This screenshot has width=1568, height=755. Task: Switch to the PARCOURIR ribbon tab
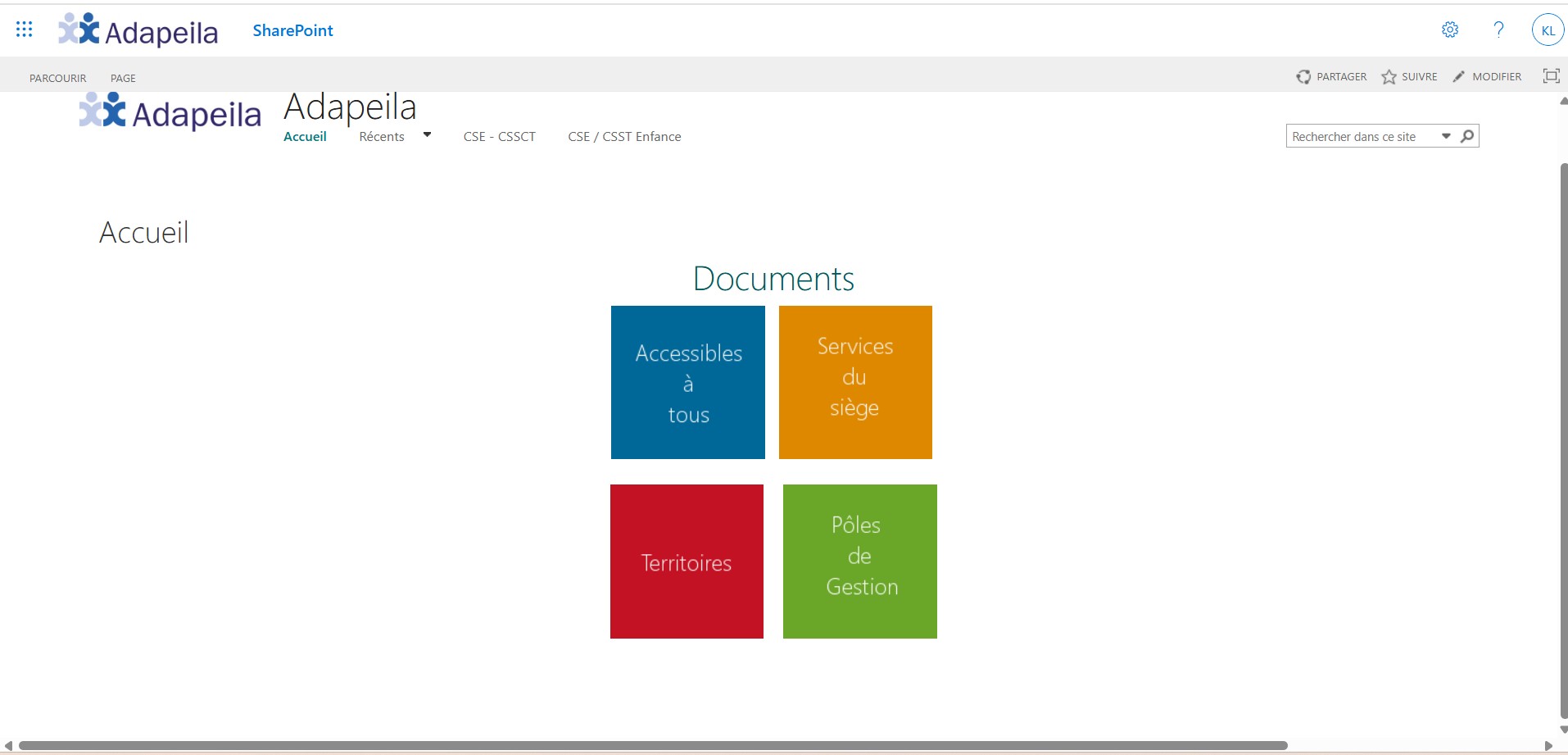point(58,78)
